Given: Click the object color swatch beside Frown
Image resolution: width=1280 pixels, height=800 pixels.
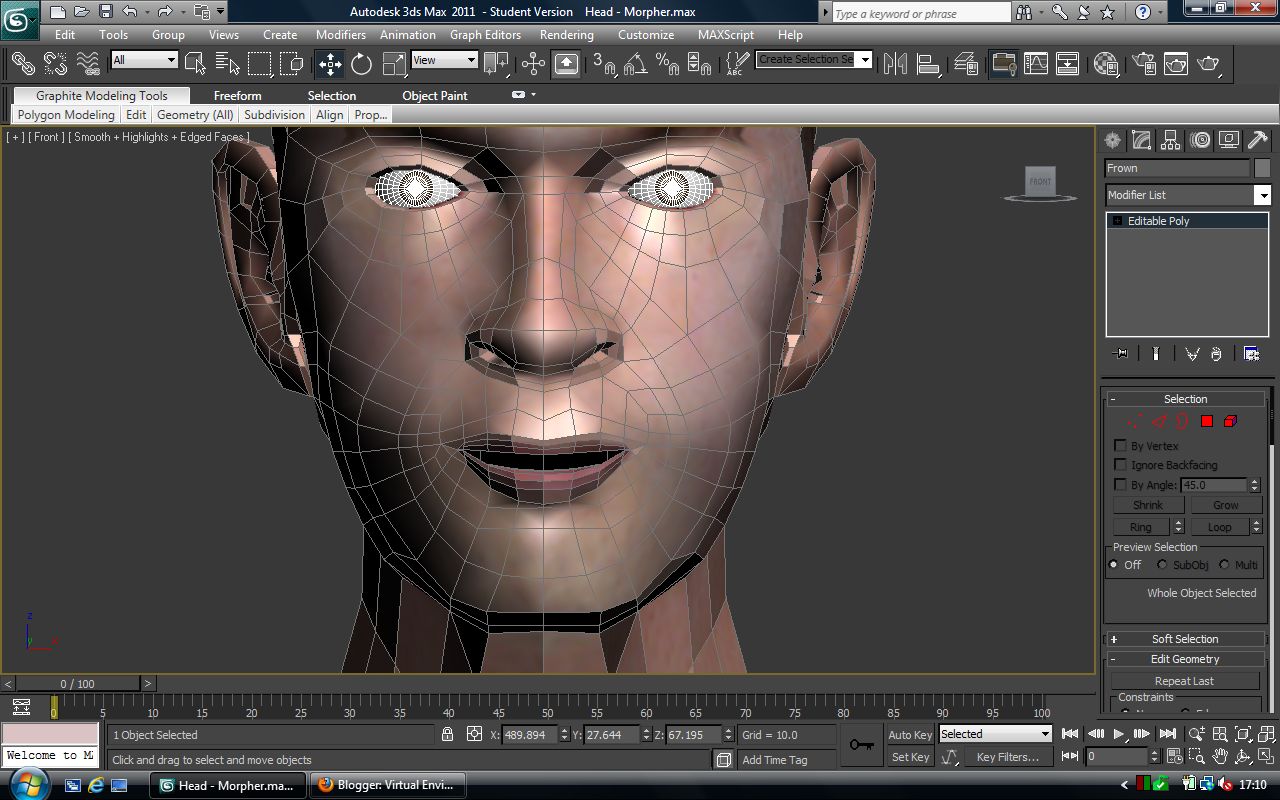Looking at the screenshot, I should [1262, 168].
